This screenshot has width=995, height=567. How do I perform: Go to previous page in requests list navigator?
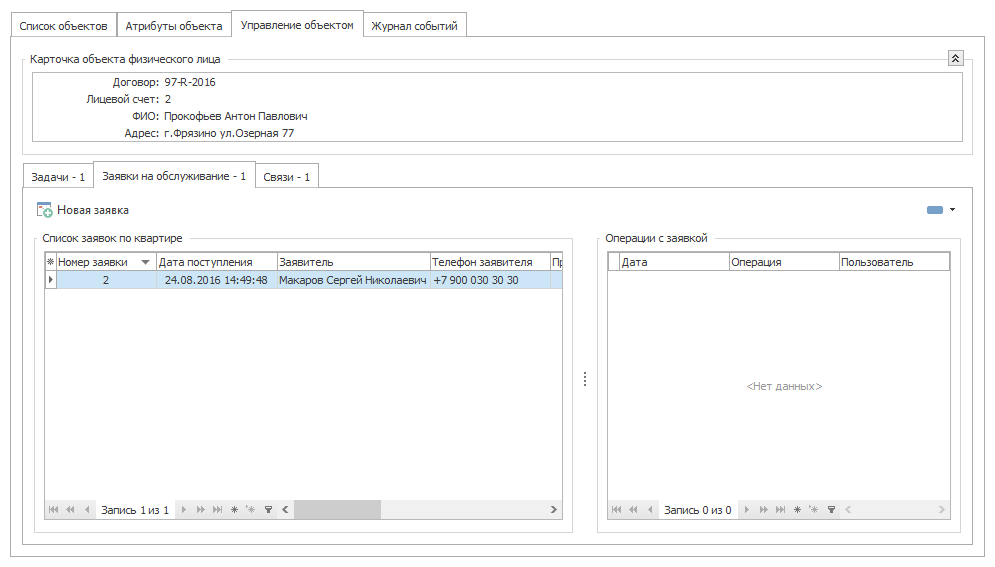70,509
